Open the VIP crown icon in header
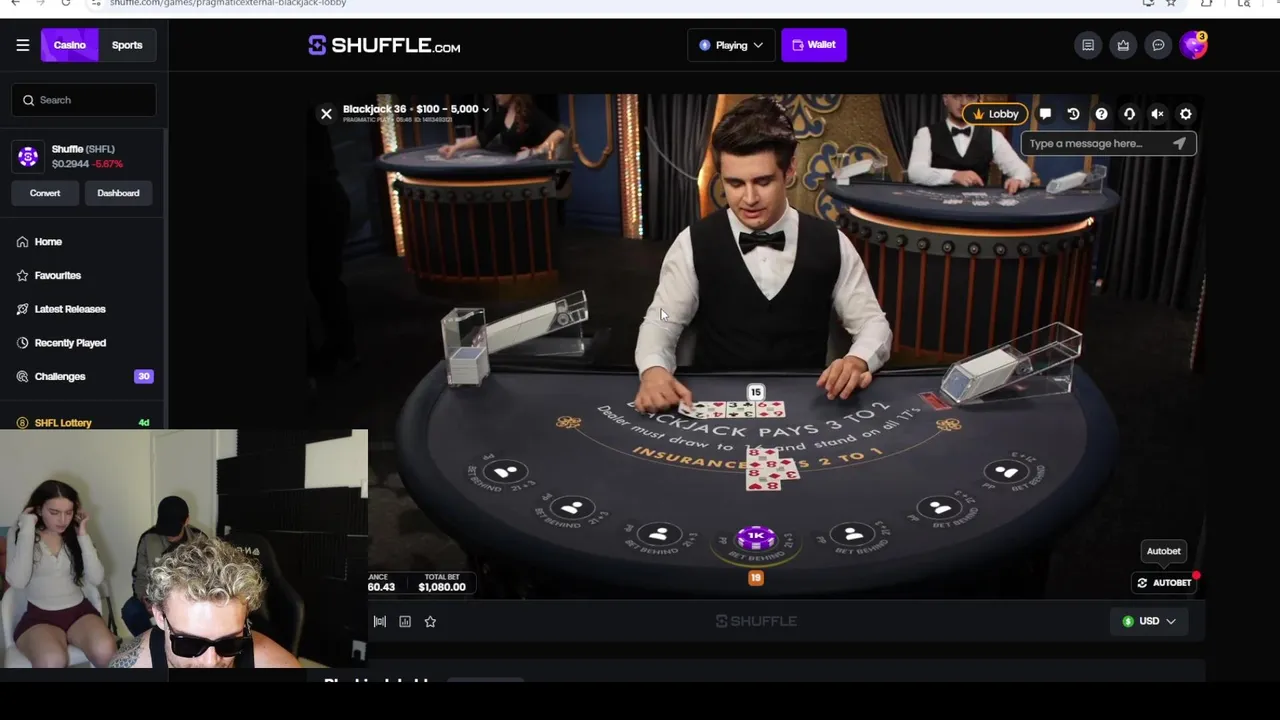Screen dimensions: 1280x720 [x=1123, y=45]
